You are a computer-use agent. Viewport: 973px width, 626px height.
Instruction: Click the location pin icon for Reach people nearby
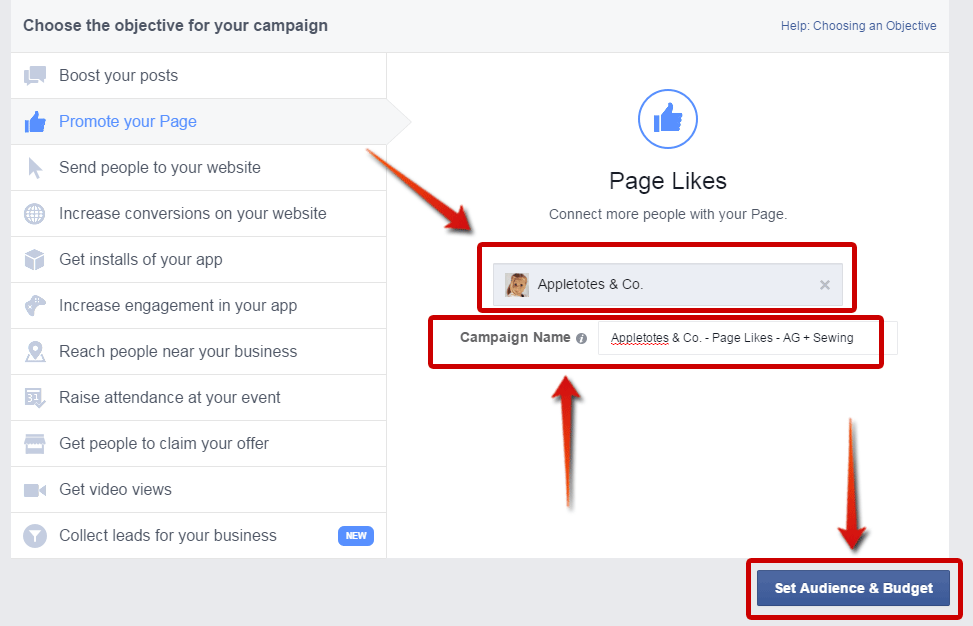pyautogui.click(x=34, y=351)
